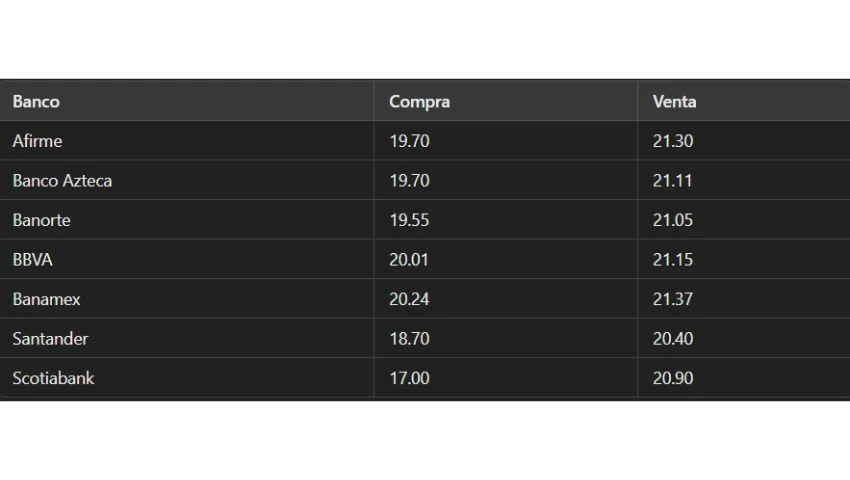
Task: Select the Banamex bank name cell
Action: tap(47, 299)
